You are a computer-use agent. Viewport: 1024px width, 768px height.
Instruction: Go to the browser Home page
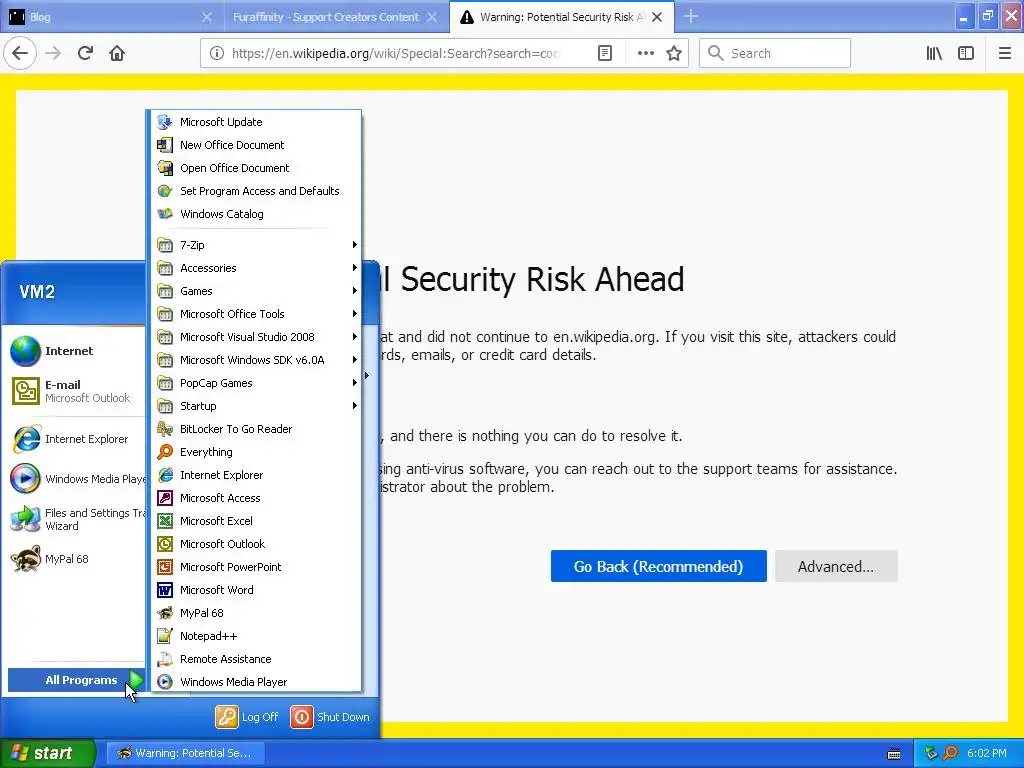pyautogui.click(x=117, y=53)
